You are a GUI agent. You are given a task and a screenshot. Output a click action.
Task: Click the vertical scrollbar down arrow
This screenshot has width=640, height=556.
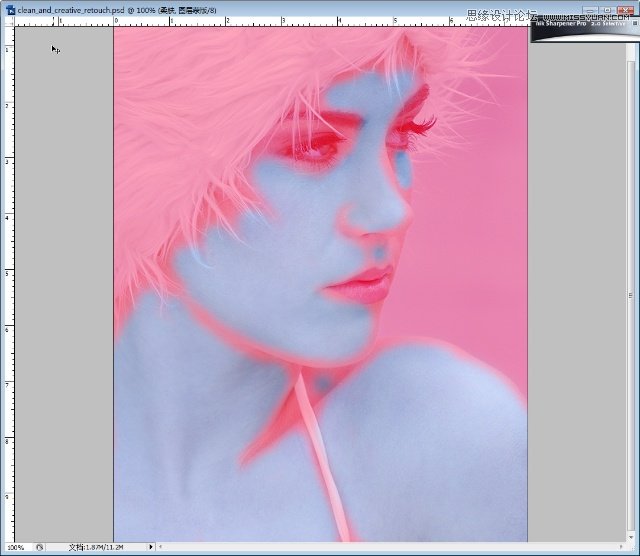click(631, 537)
